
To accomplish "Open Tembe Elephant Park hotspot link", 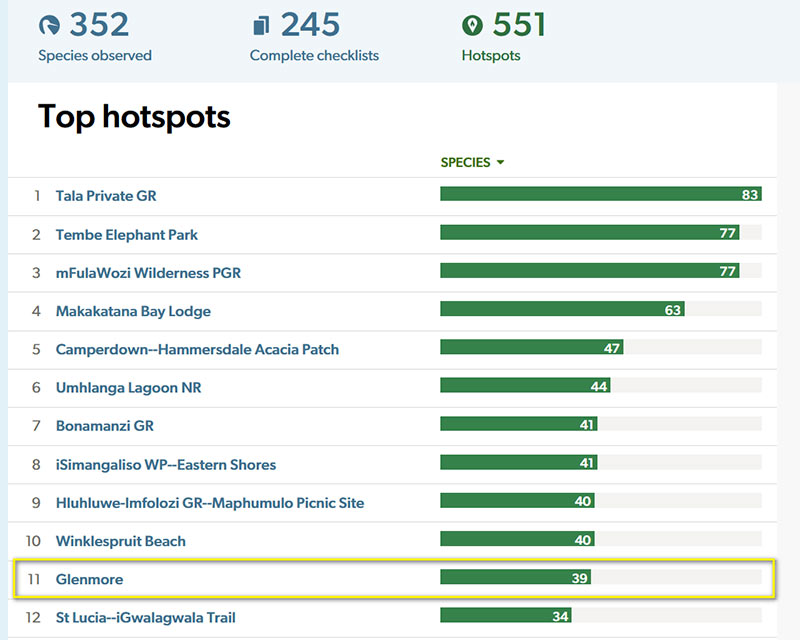I will (127, 235).
